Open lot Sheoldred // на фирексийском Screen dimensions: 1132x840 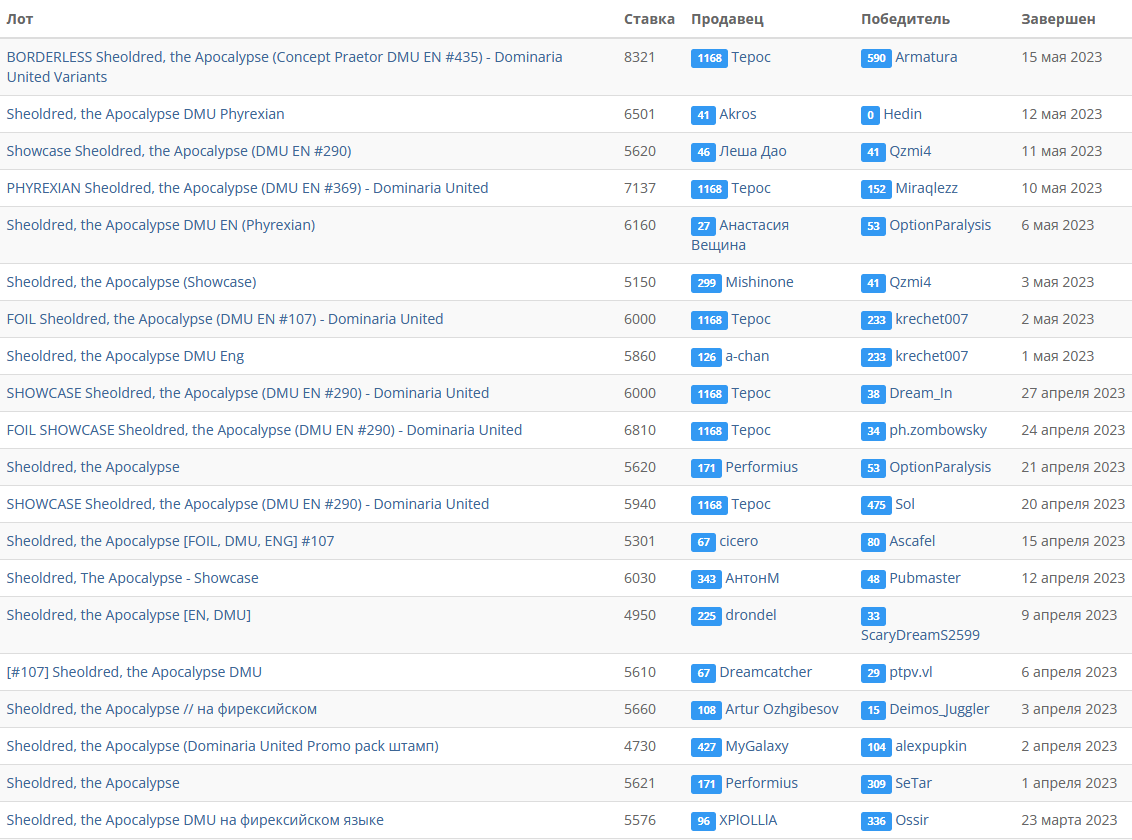(x=162, y=709)
